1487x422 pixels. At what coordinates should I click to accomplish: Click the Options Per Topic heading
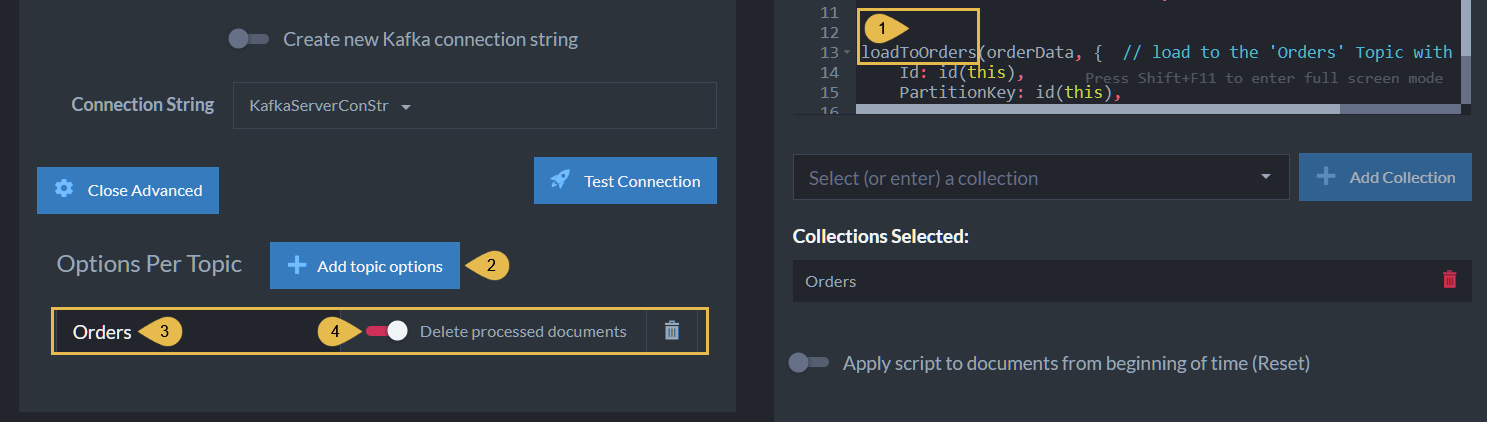click(x=149, y=264)
